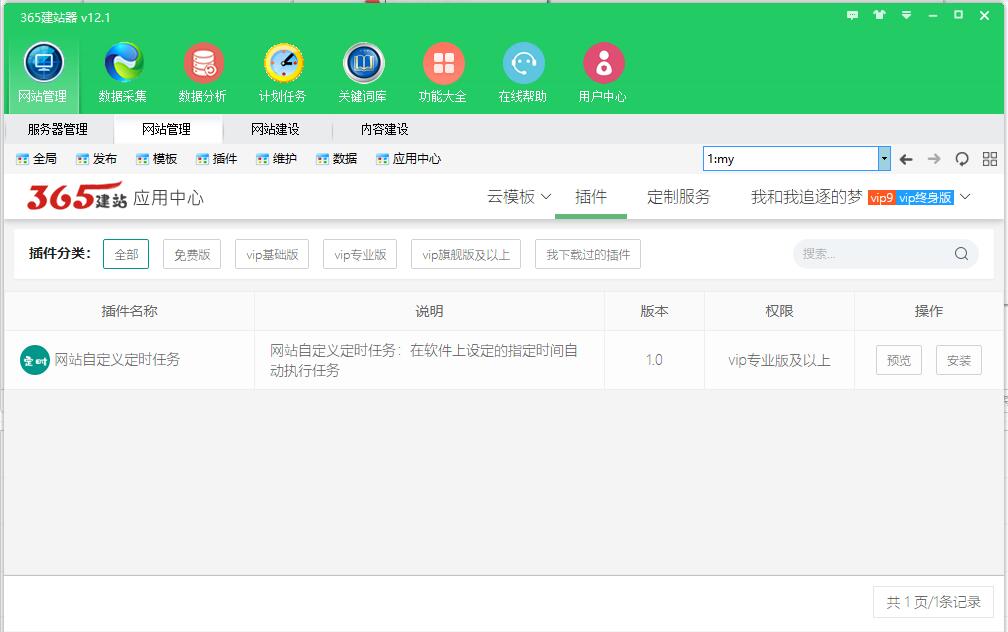Select the 插件 navigation tab
Screen dimensions: 1008x632
point(591,197)
